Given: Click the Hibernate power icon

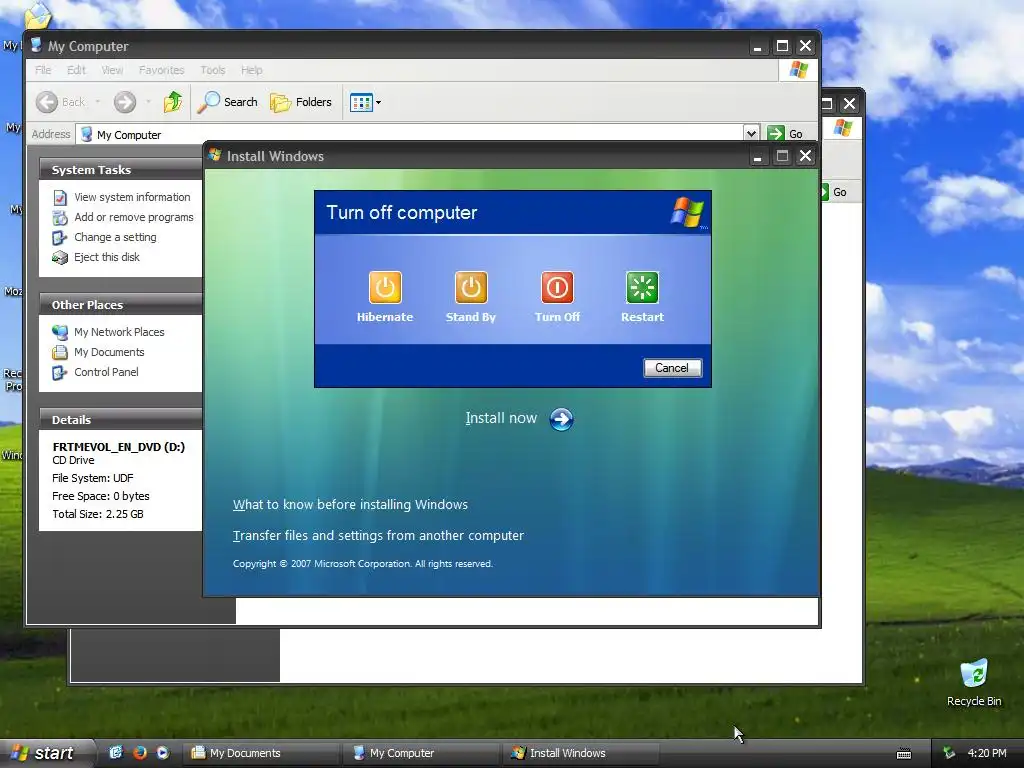Looking at the screenshot, I should coord(385,287).
